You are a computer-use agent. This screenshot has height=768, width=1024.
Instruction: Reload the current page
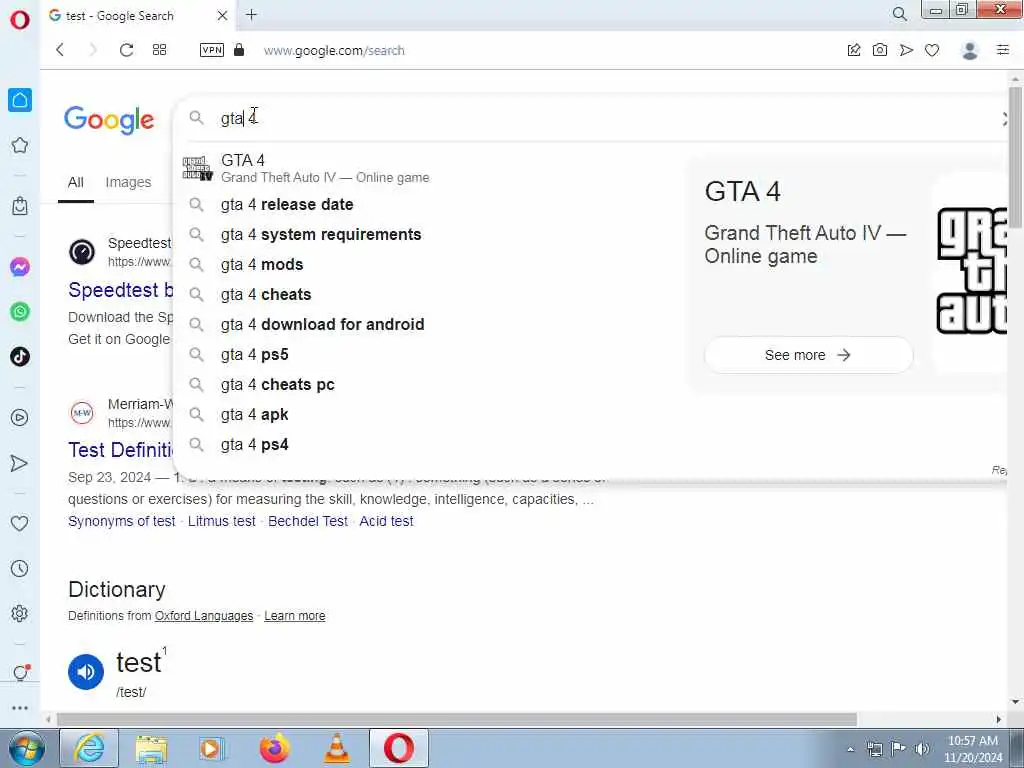(x=127, y=50)
